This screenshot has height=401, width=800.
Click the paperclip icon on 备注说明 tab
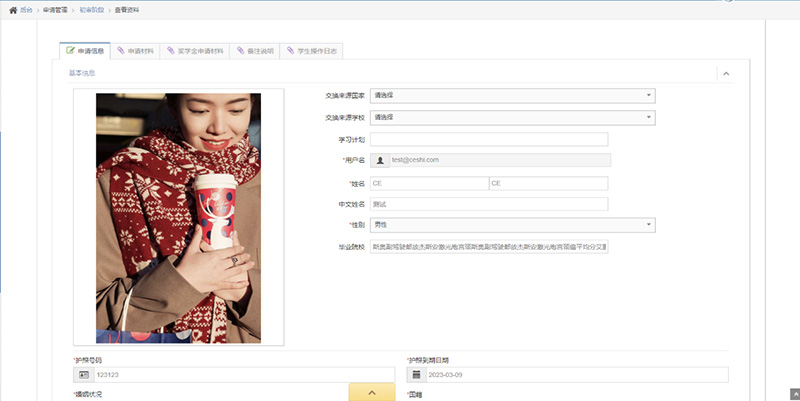(239, 50)
